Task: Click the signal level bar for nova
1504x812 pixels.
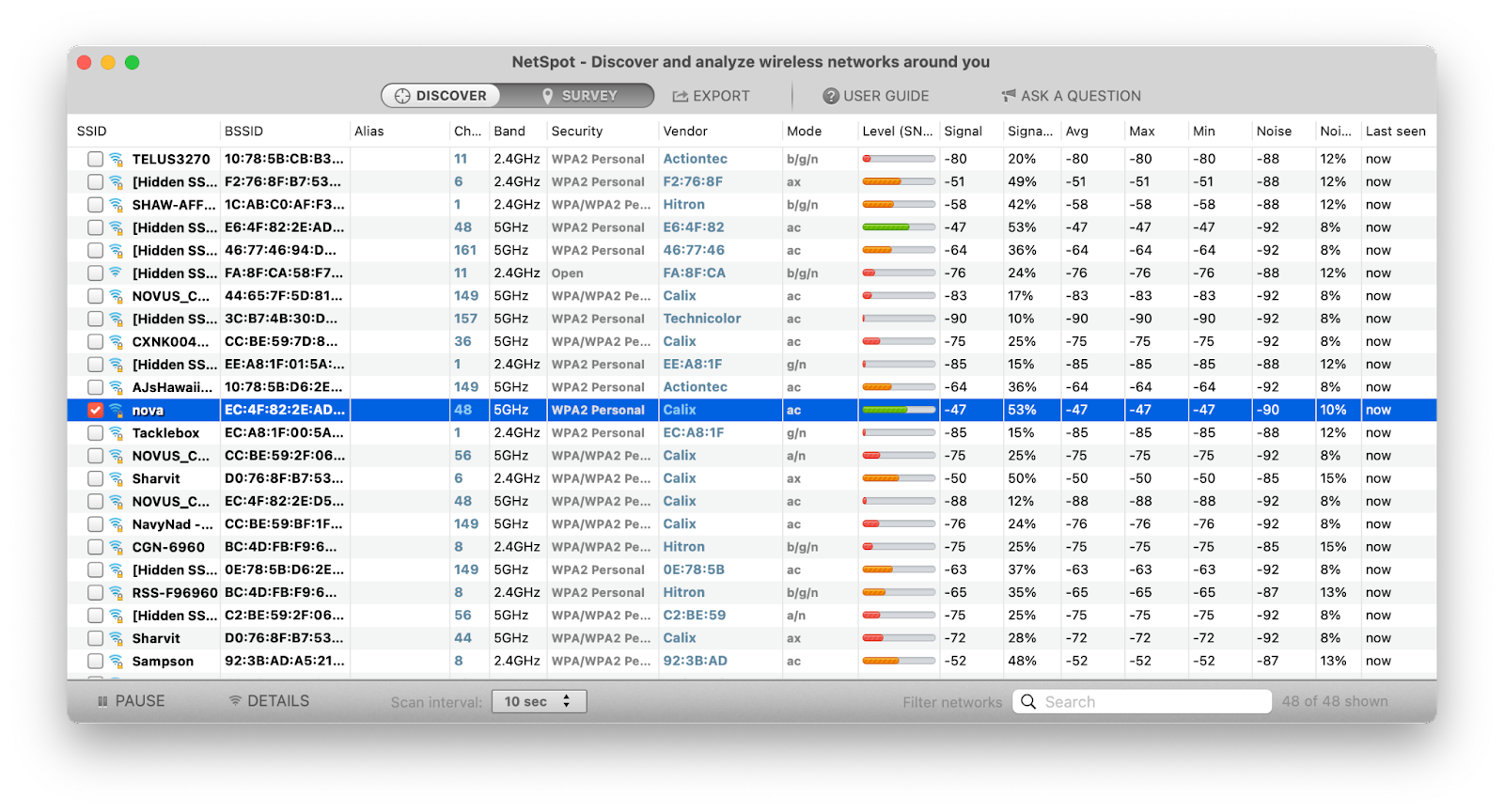Action: (899, 411)
